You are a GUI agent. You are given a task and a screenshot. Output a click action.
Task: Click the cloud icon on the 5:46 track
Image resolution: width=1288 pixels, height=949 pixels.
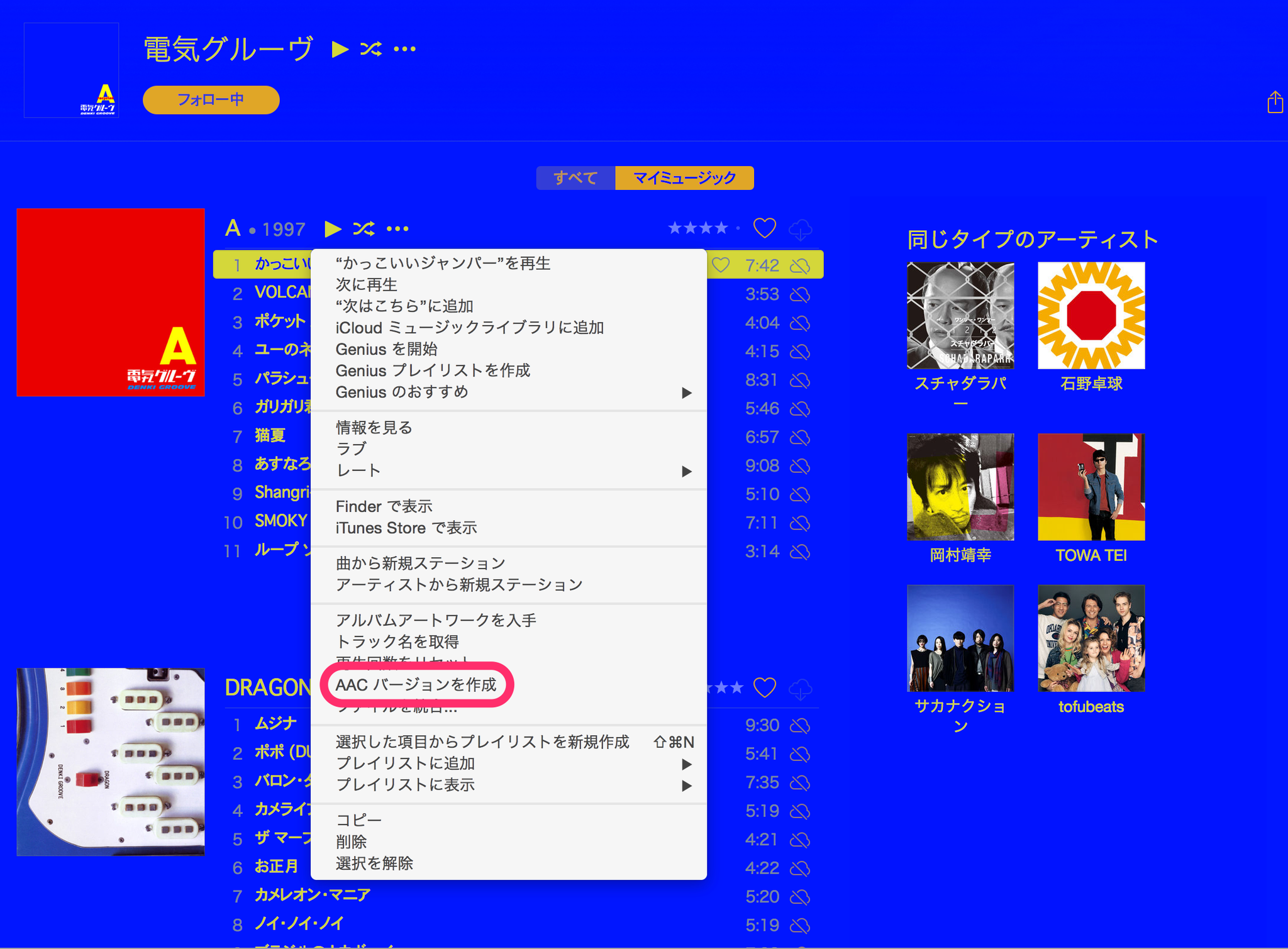800,409
